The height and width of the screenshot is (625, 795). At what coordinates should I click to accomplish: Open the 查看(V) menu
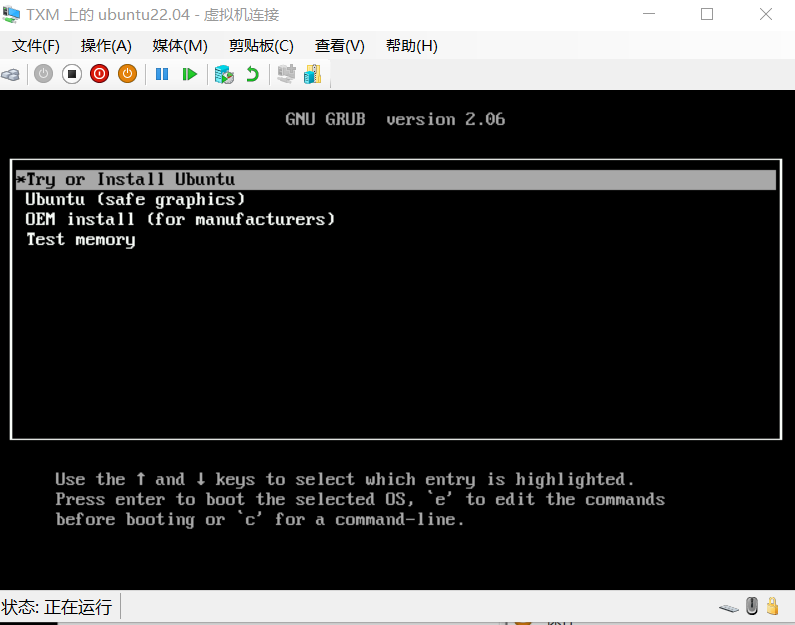click(340, 46)
